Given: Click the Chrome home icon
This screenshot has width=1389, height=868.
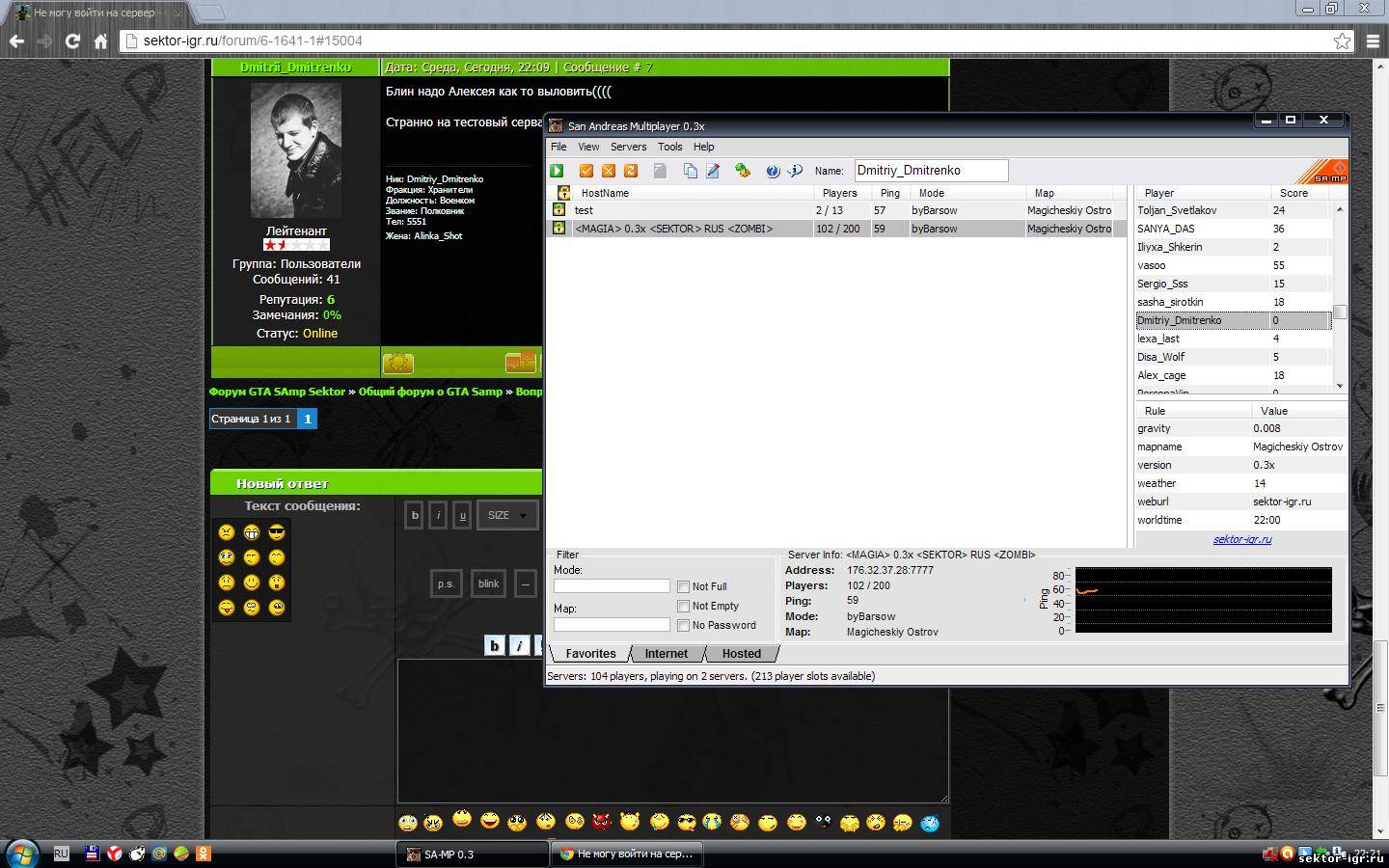Looking at the screenshot, I should (100, 41).
